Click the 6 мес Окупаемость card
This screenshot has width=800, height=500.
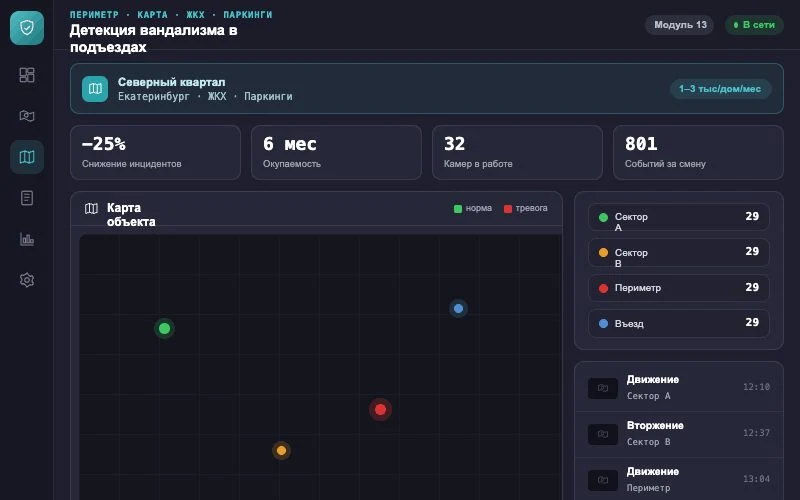tap(336, 153)
